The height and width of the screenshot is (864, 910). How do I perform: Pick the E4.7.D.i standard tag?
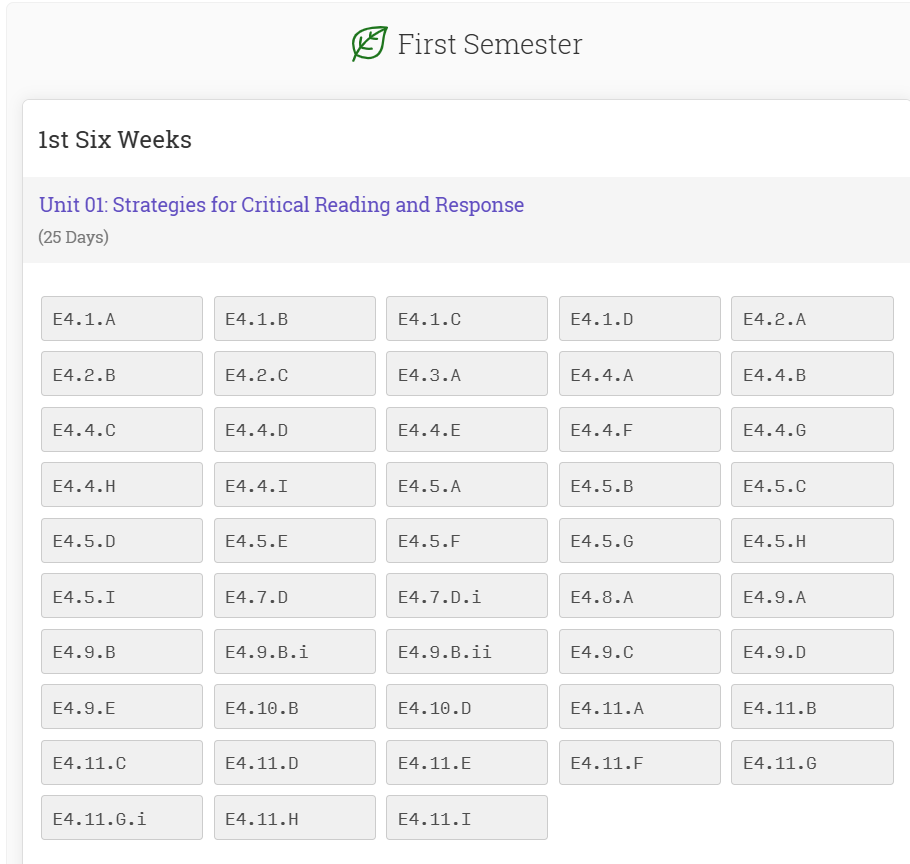467,597
